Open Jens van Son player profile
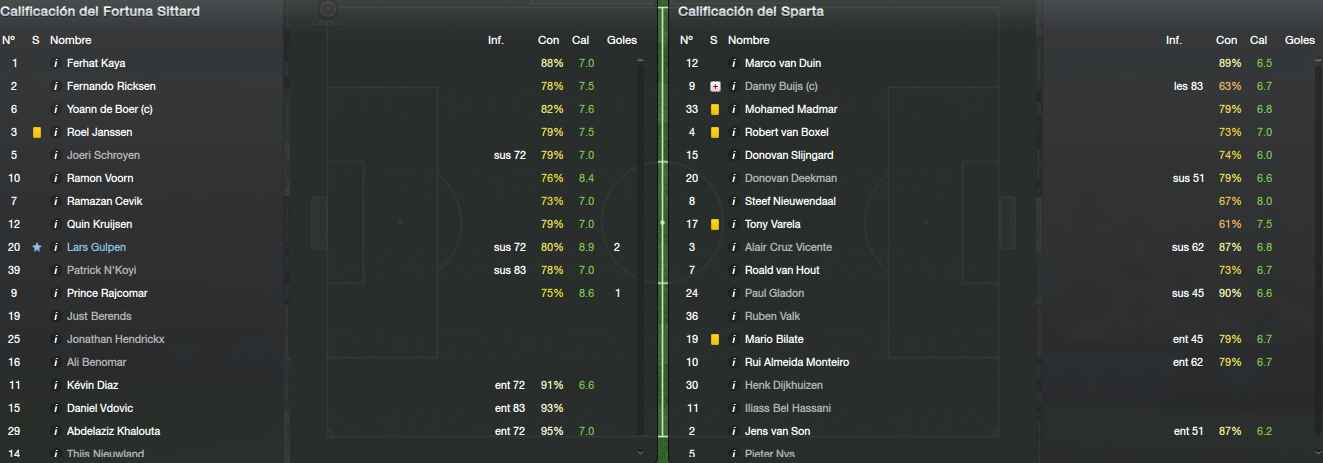This screenshot has height=463, width=1323. click(778, 431)
